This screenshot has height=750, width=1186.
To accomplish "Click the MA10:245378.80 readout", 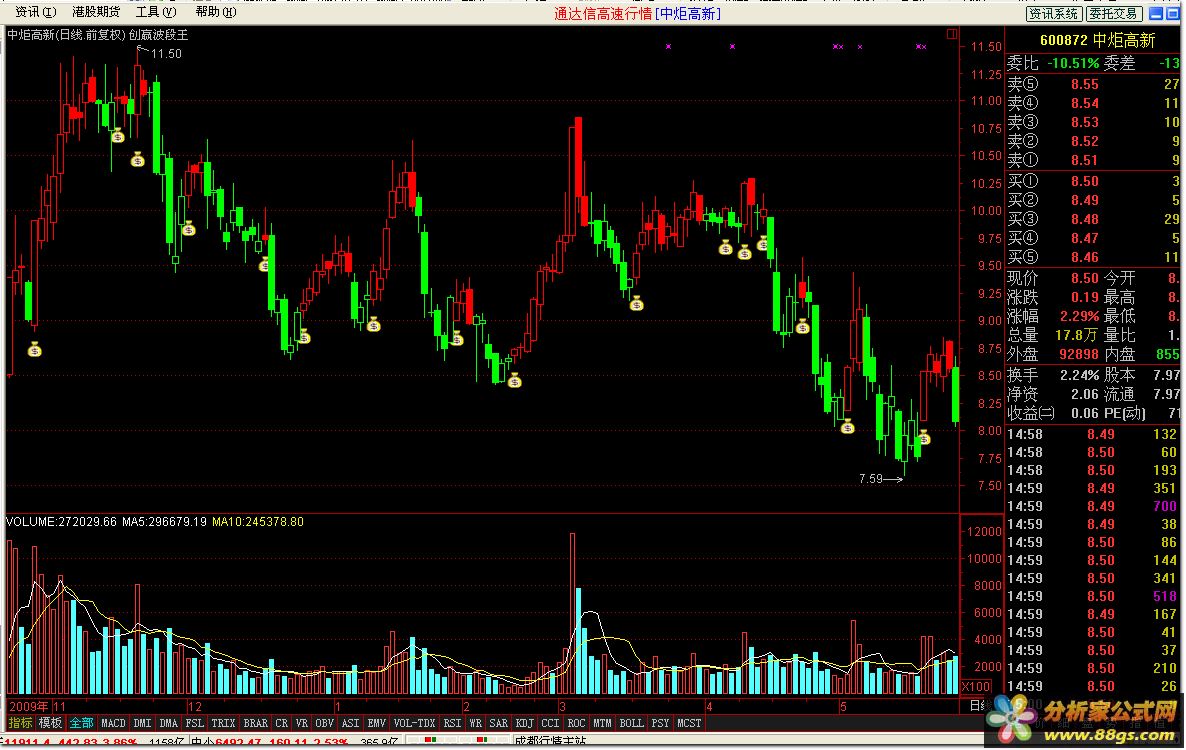I will click(258, 522).
